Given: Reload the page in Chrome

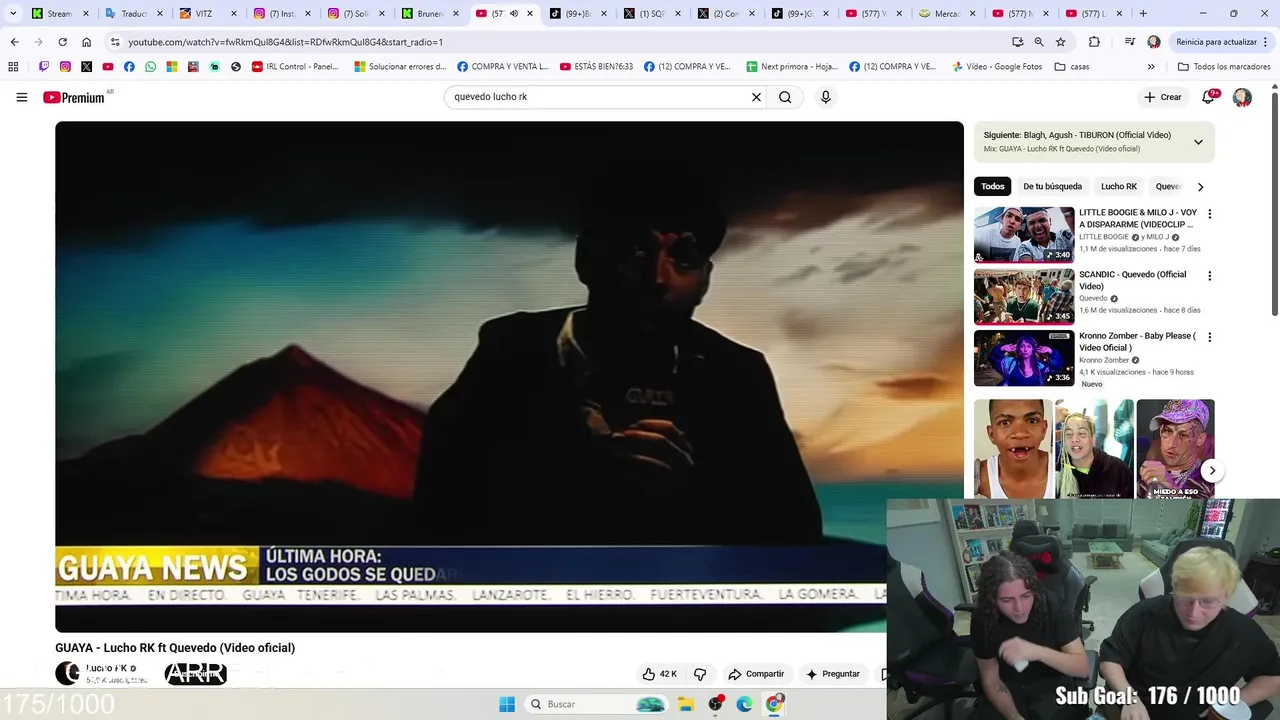Looking at the screenshot, I should (x=62, y=42).
